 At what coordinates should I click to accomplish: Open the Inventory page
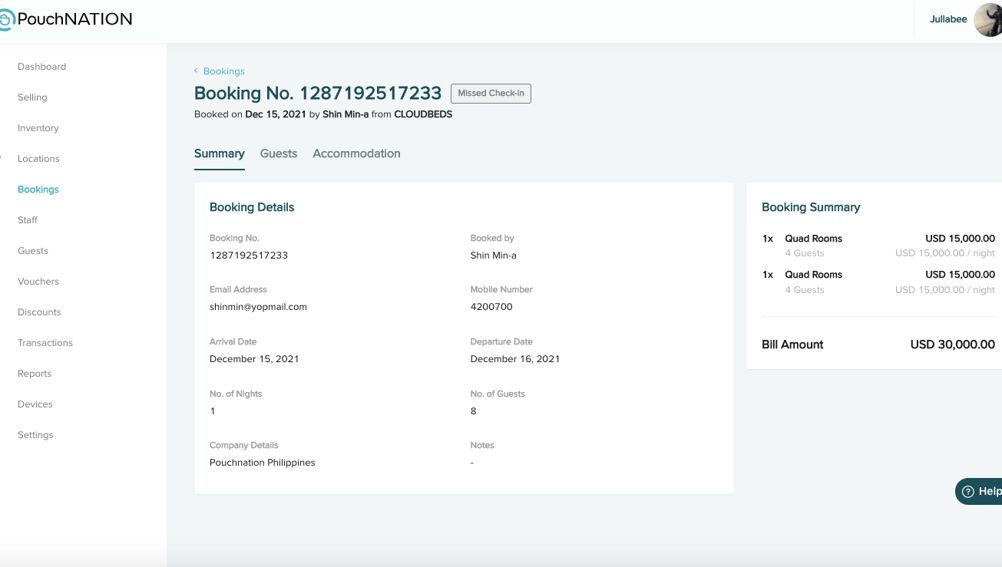click(38, 128)
